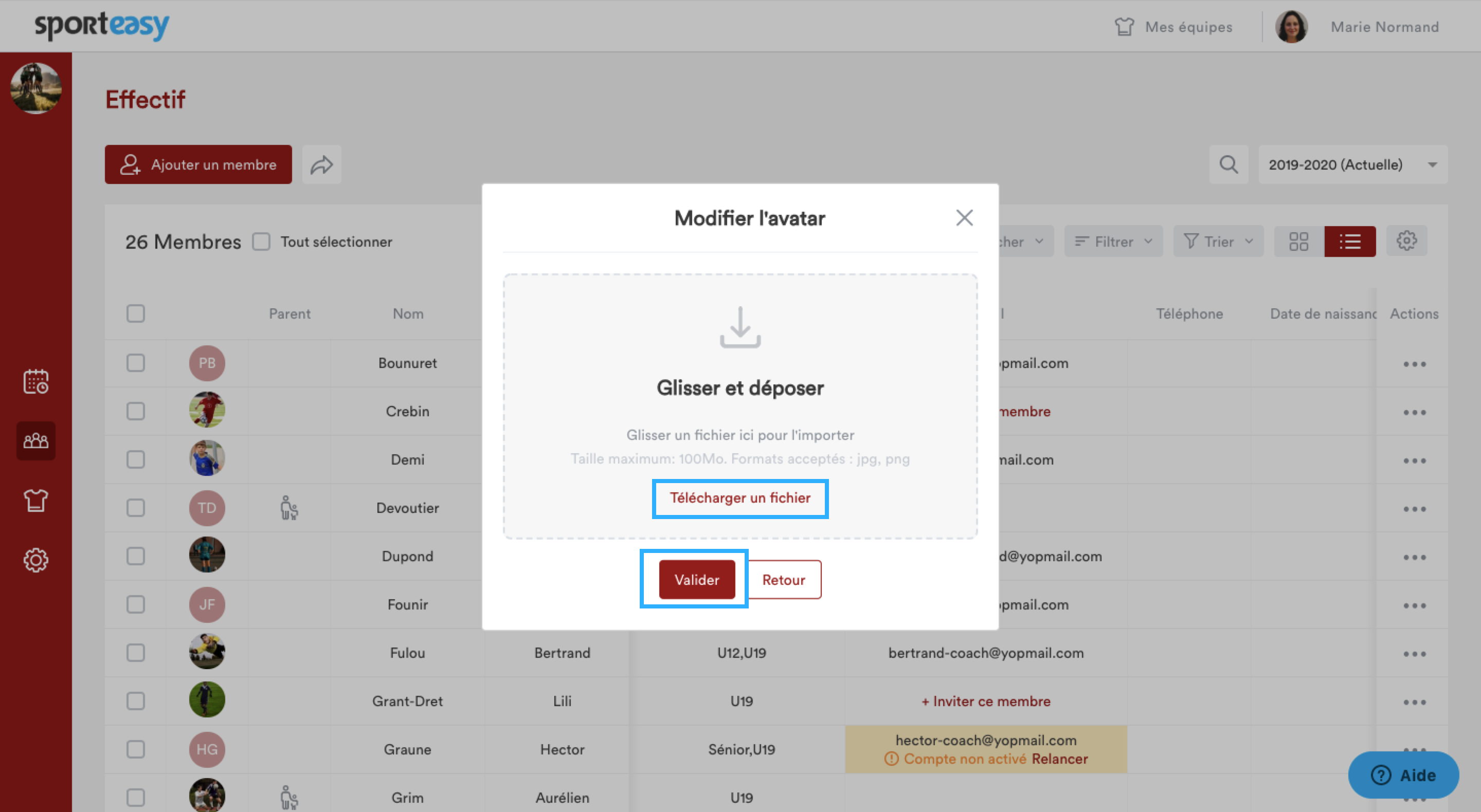
Task: Open table settings gear icon
Action: coord(1407,242)
